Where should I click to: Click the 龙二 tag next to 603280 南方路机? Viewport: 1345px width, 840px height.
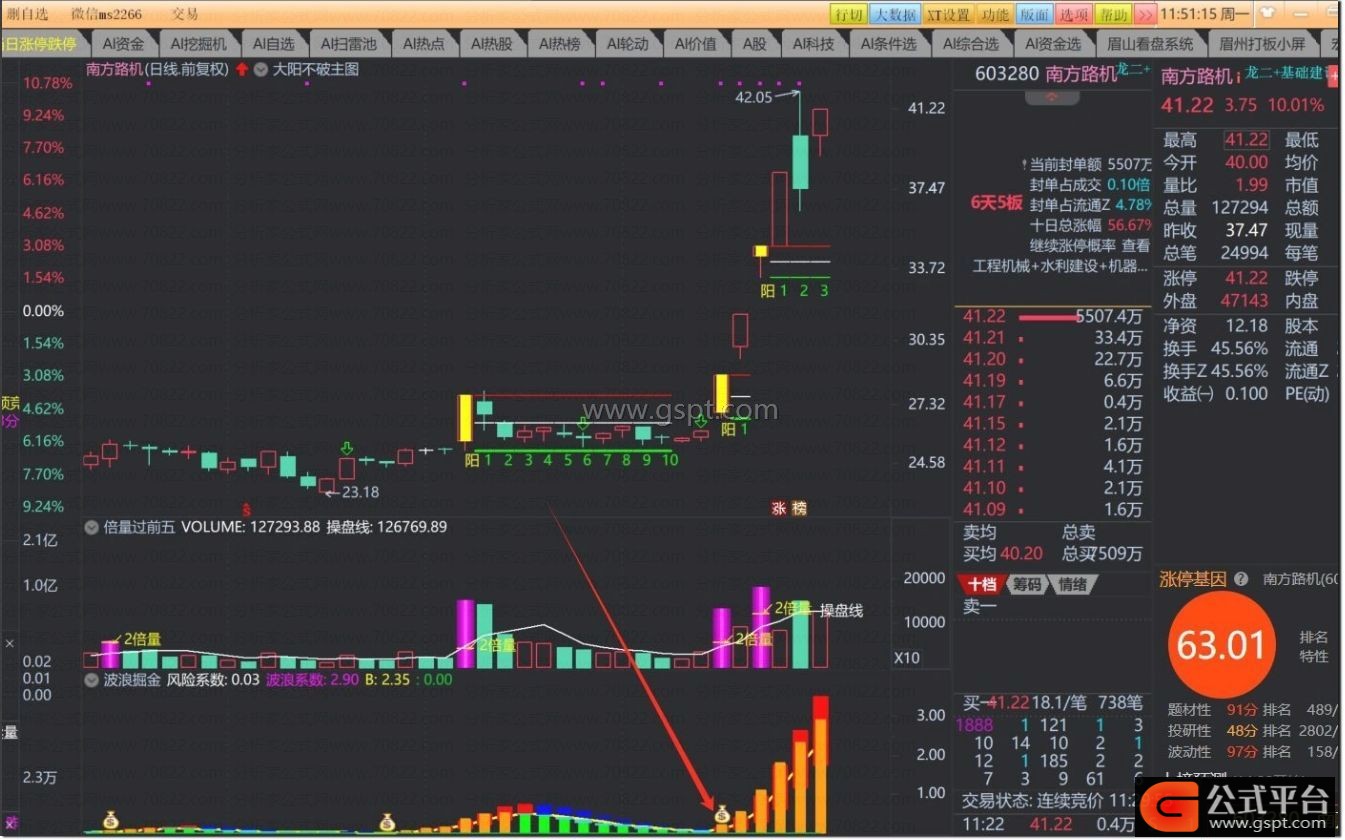1133,70
